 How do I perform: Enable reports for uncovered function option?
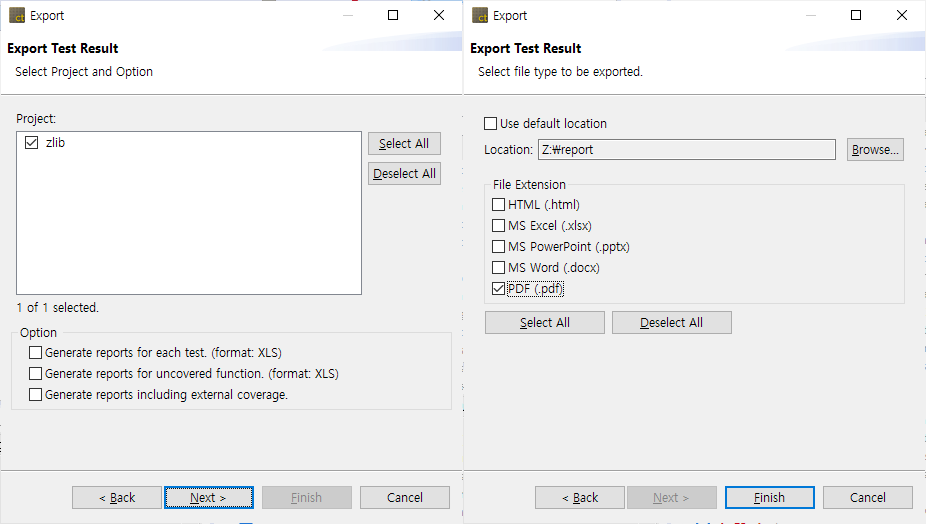point(36,374)
